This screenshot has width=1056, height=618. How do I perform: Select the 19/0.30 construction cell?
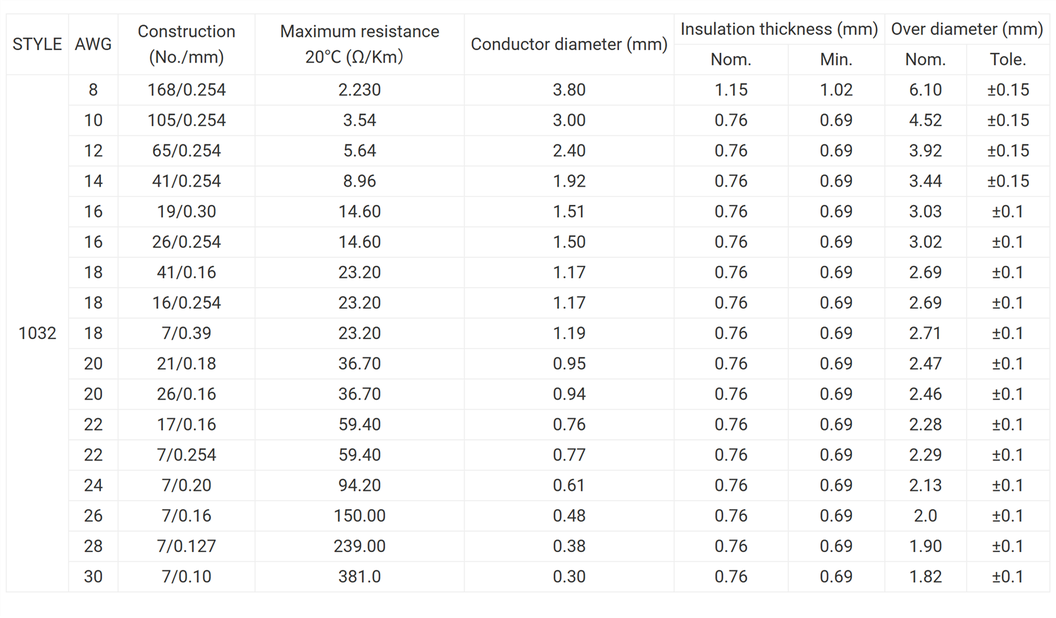[186, 211]
